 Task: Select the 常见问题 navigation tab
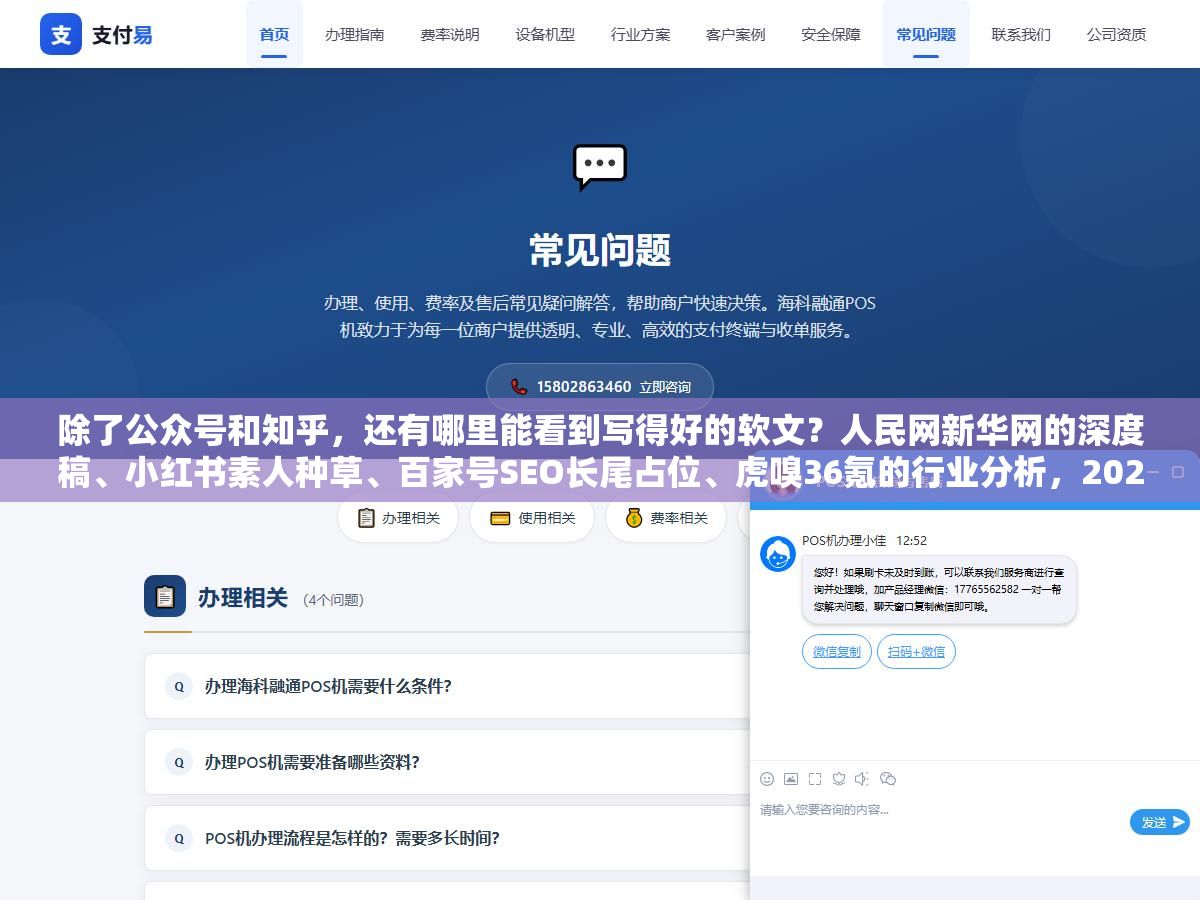point(926,34)
